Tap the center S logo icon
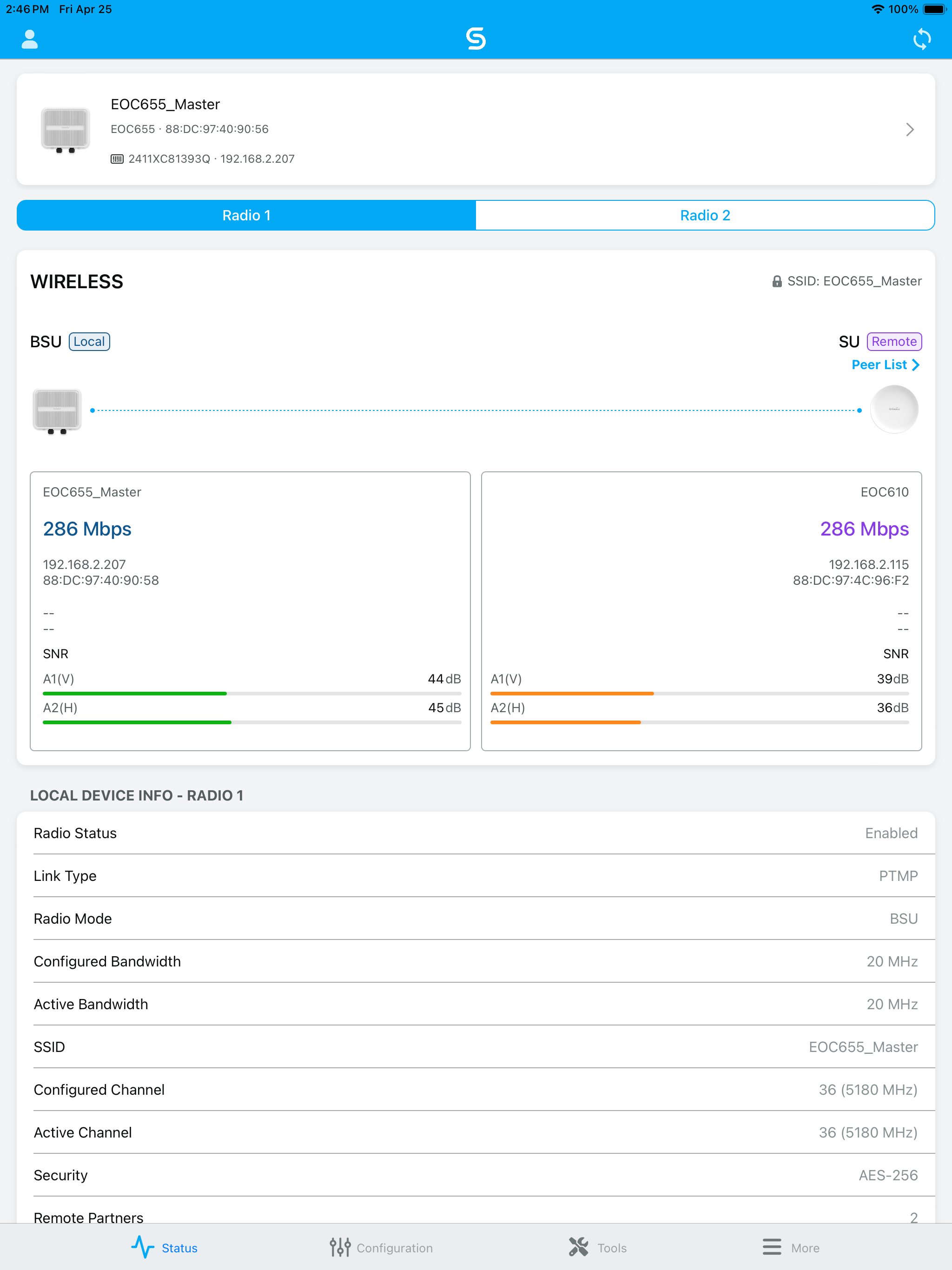This screenshot has width=952, height=1270. [476, 39]
